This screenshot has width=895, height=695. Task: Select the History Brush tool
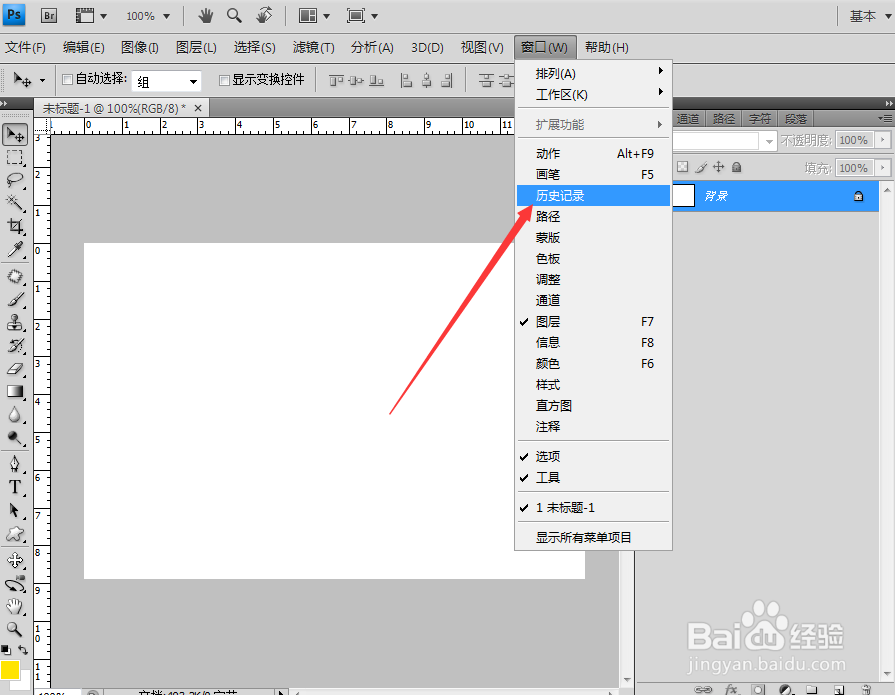[x=15, y=346]
